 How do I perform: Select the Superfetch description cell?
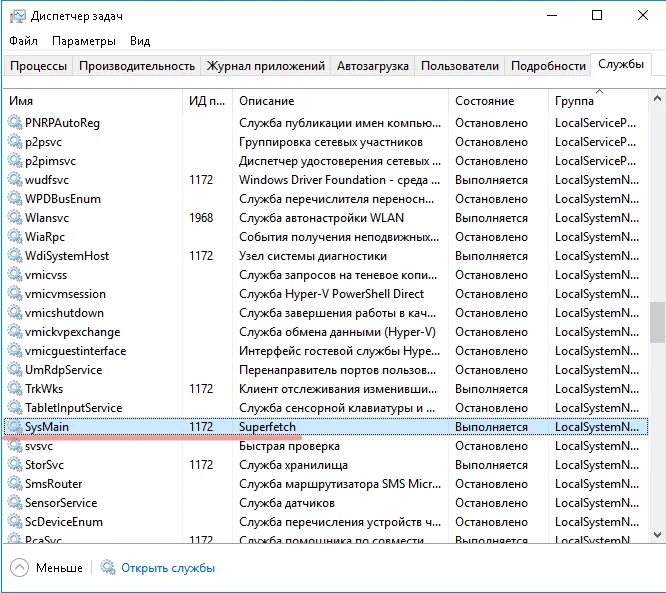coord(267,427)
